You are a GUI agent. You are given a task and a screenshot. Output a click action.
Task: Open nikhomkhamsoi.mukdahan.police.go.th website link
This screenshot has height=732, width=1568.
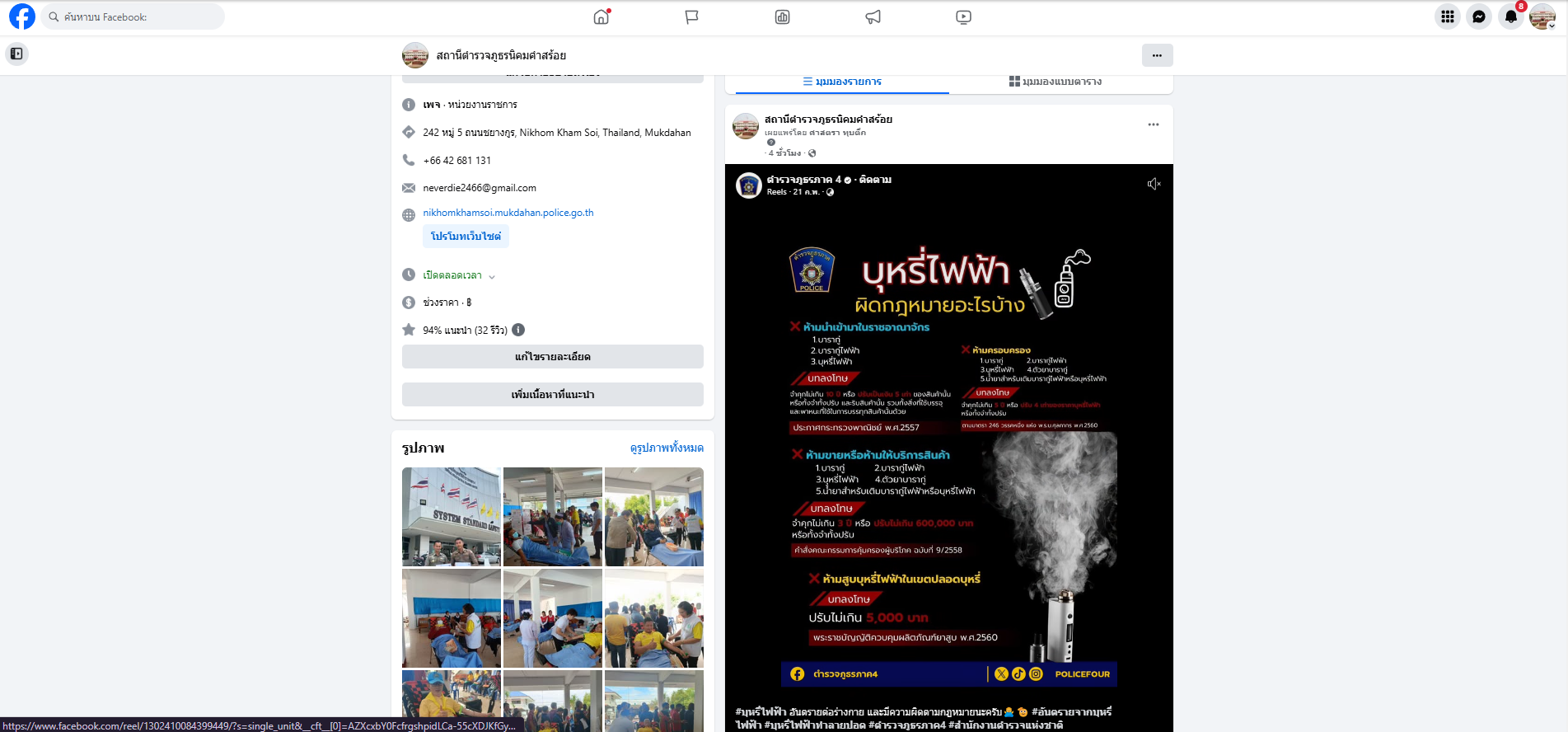(508, 213)
